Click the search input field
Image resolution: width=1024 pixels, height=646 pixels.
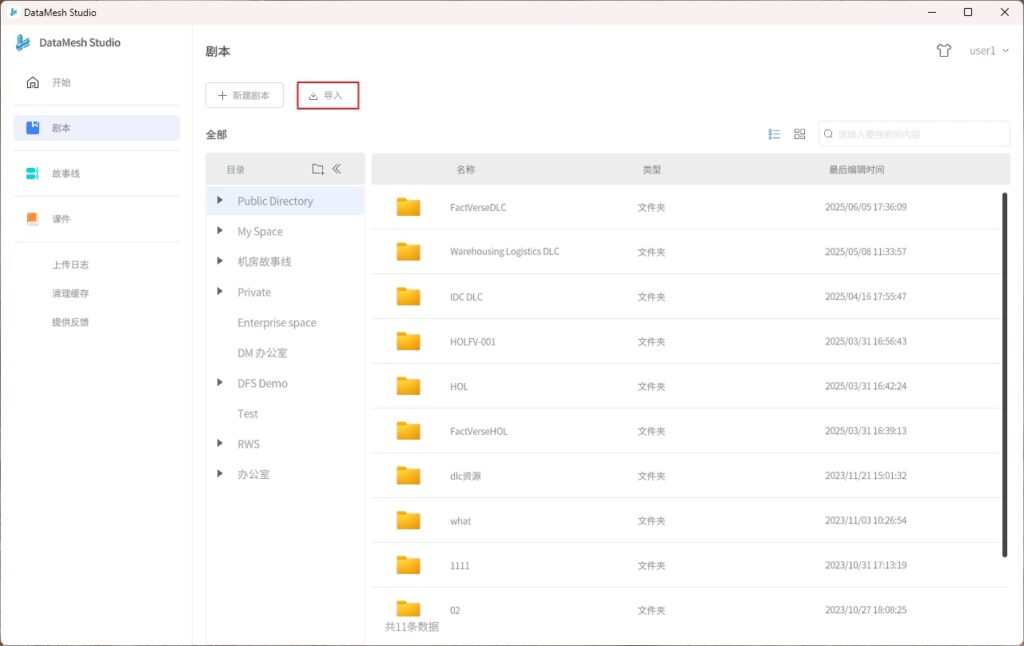click(x=920, y=134)
